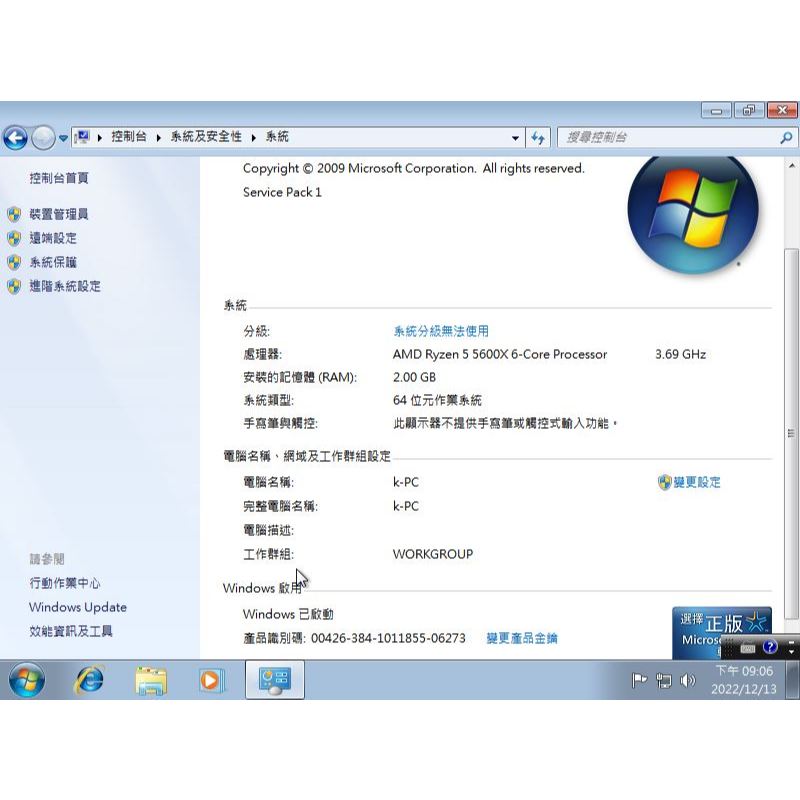Click the 變更產品金鑰 link
The height and width of the screenshot is (800, 800).
click(x=522, y=638)
